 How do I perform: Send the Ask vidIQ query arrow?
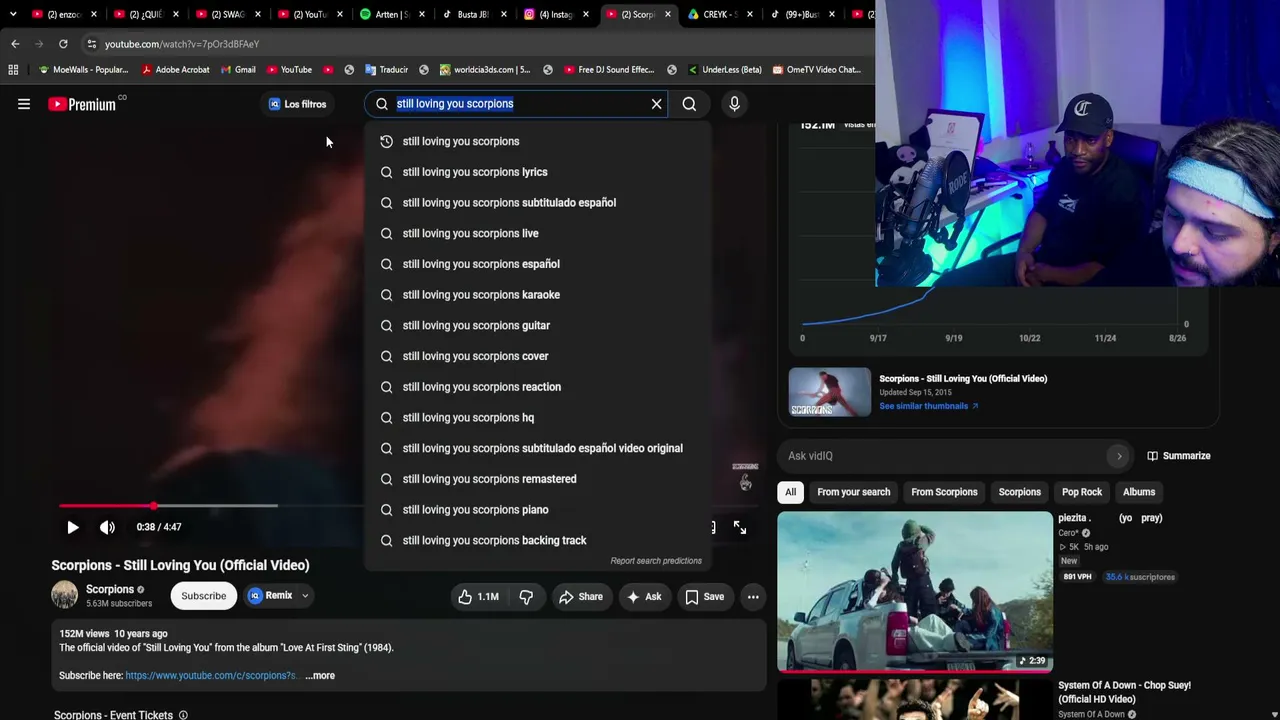click(x=1119, y=456)
